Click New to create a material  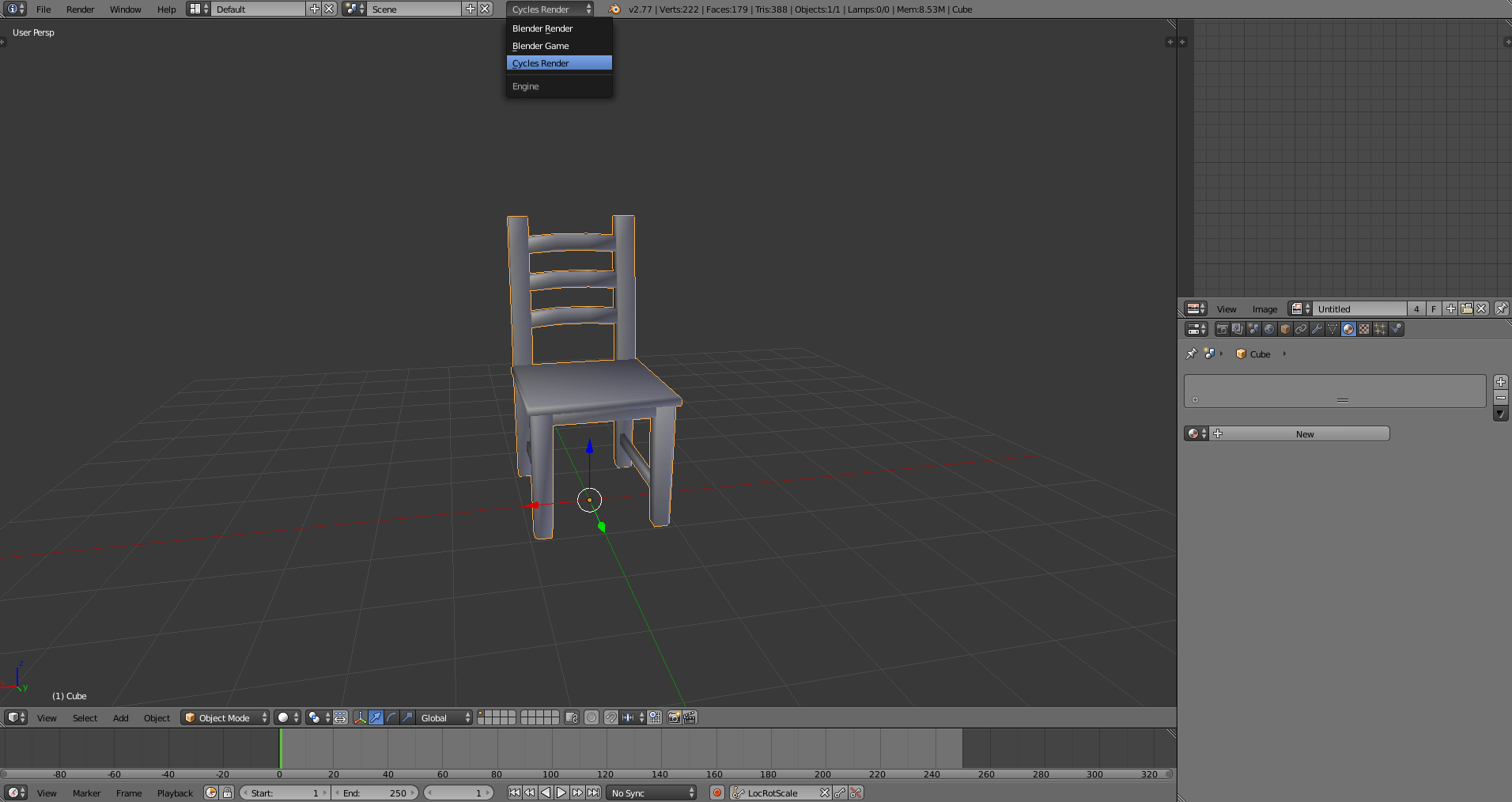click(1305, 433)
